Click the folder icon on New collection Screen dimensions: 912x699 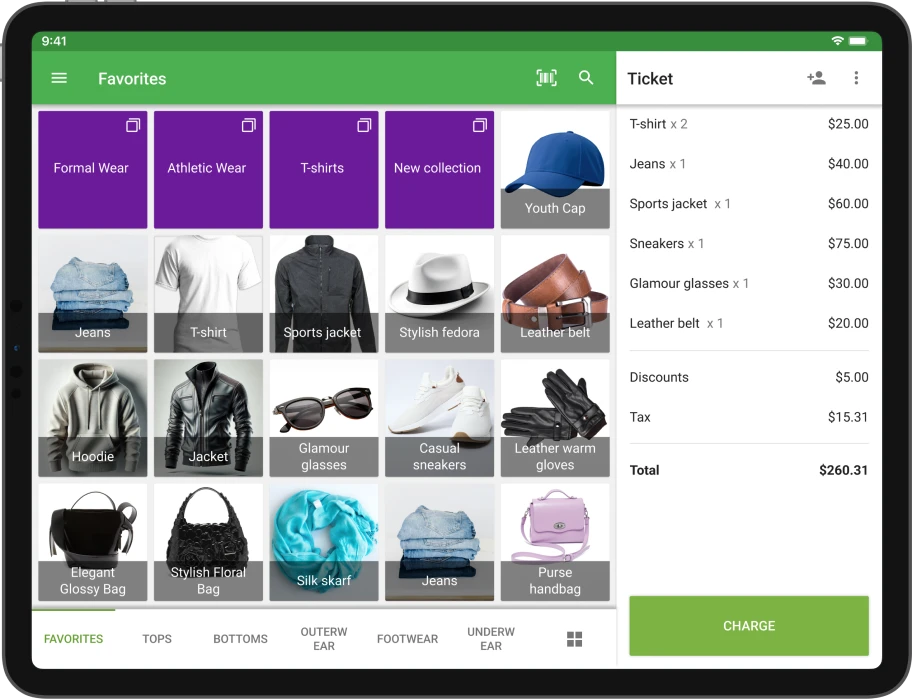click(478, 125)
